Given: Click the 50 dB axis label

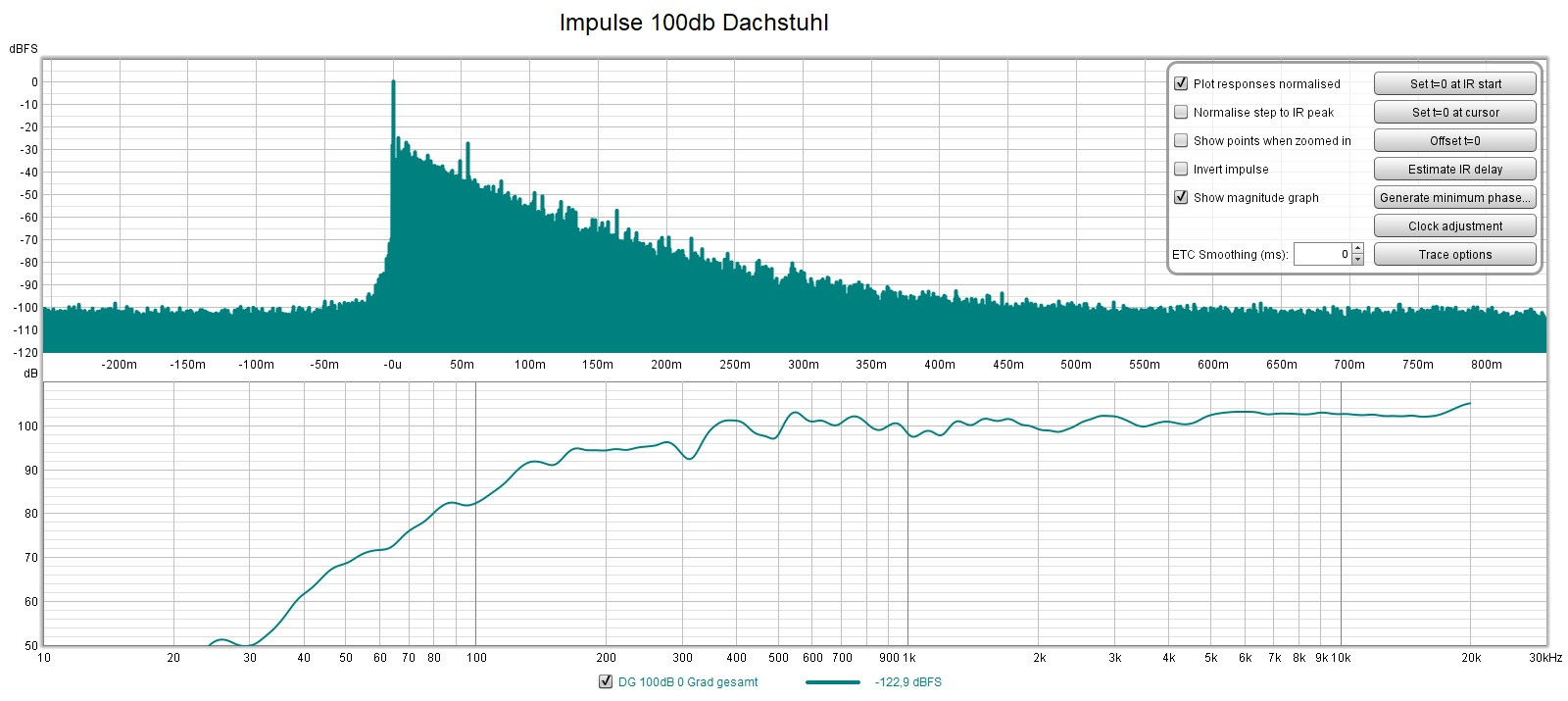Looking at the screenshot, I should click(x=29, y=646).
